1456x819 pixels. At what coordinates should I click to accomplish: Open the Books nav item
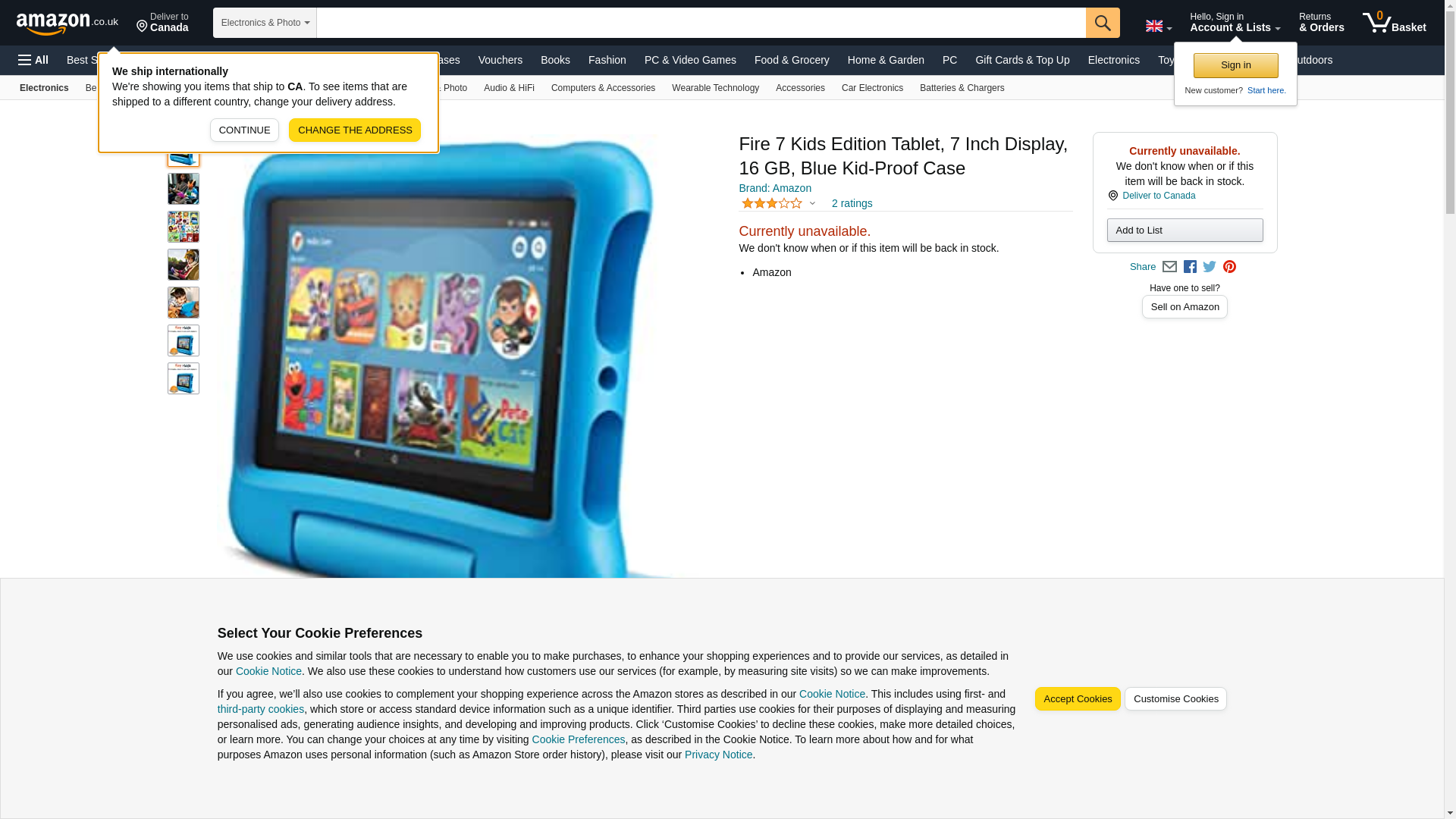tap(555, 60)
